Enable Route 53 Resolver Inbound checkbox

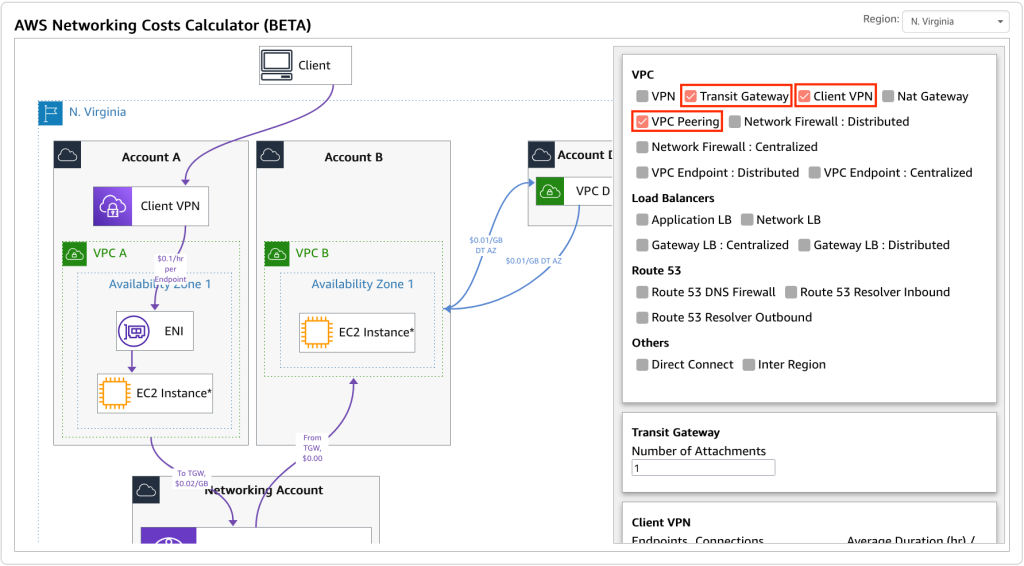pos(791,292)
